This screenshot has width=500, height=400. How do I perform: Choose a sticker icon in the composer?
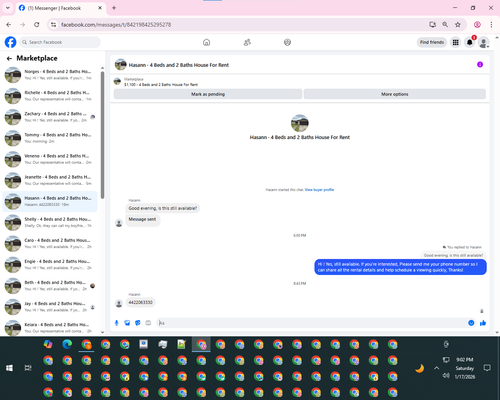[x=138, y=323]
